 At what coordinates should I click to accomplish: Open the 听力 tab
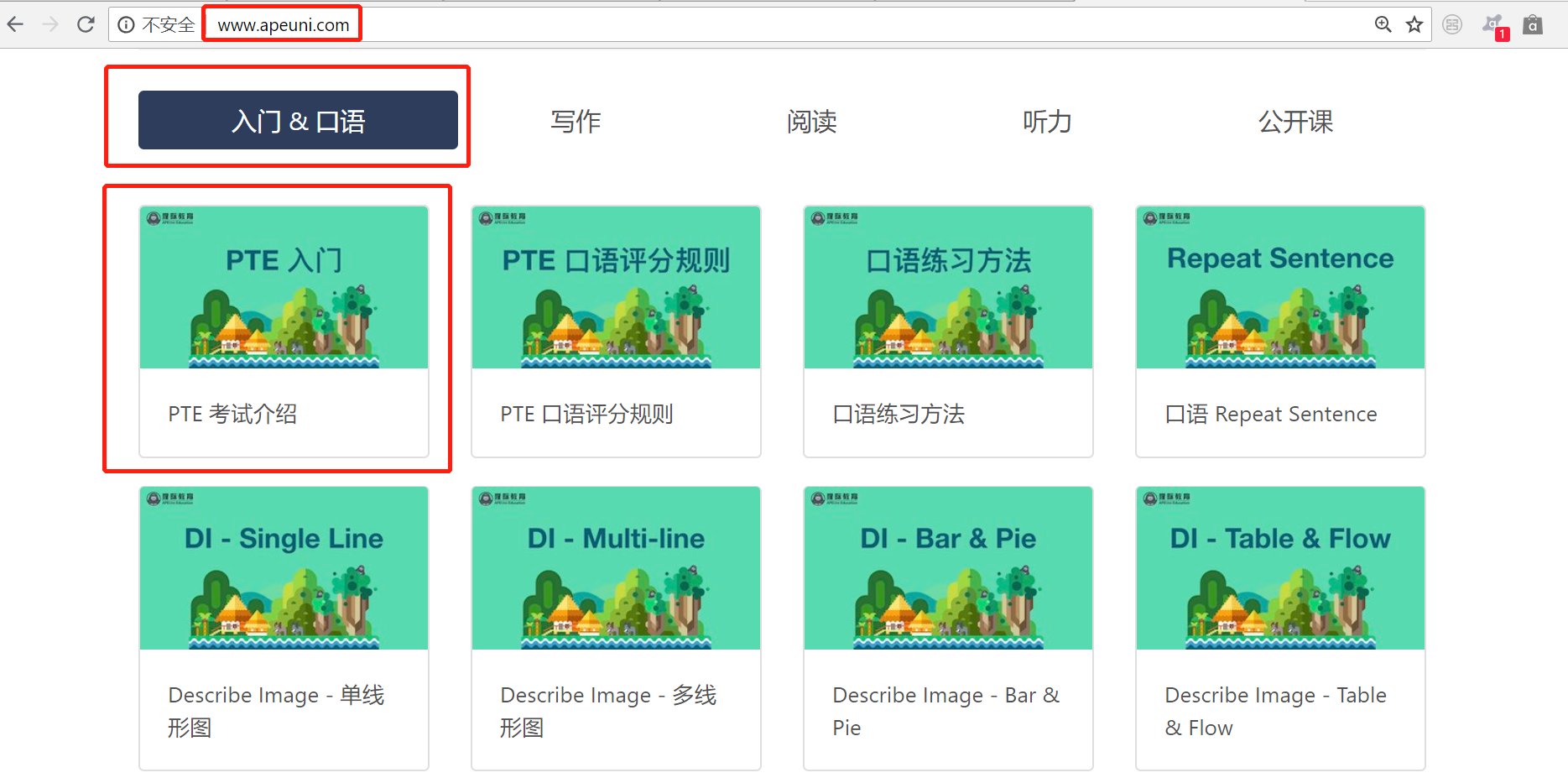(1047, 122)
